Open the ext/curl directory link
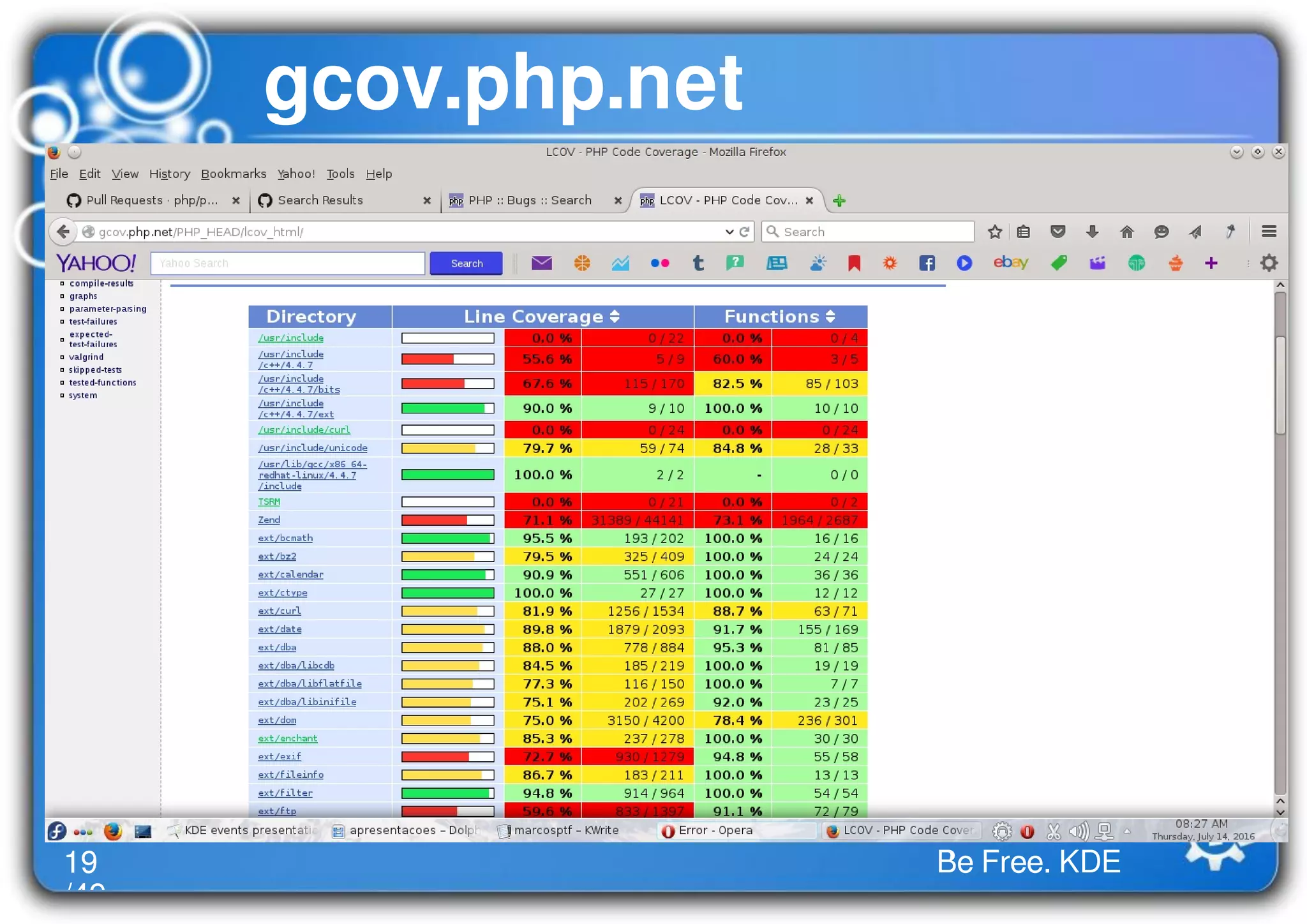 (x=279, y=611)
